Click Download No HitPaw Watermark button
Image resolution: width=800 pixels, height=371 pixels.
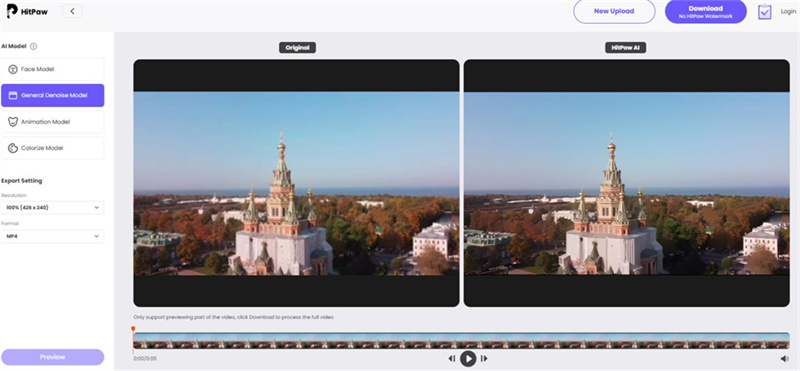click(x=706, y=12)
